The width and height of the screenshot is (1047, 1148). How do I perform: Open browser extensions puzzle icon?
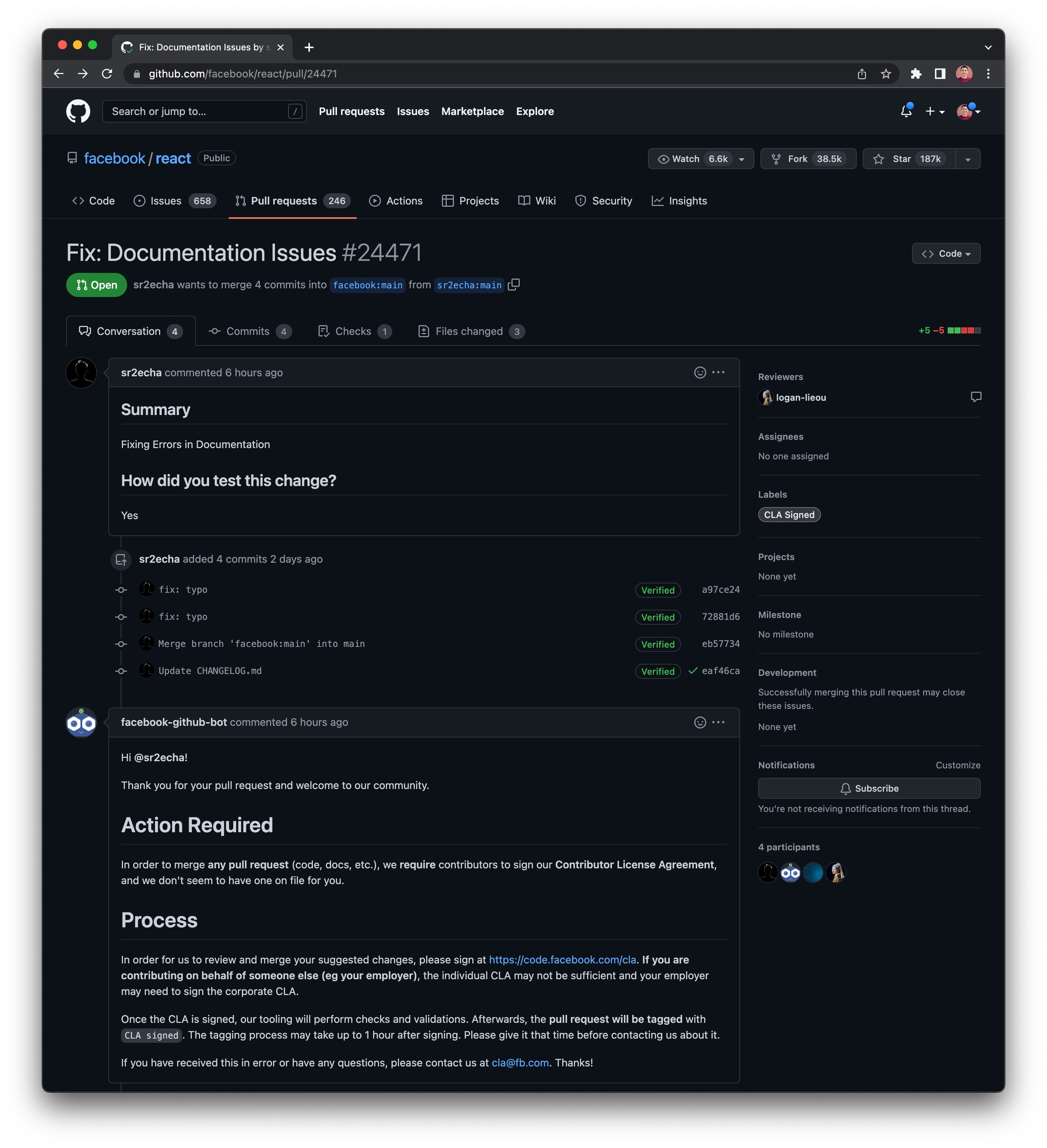(x=915, y=74)
